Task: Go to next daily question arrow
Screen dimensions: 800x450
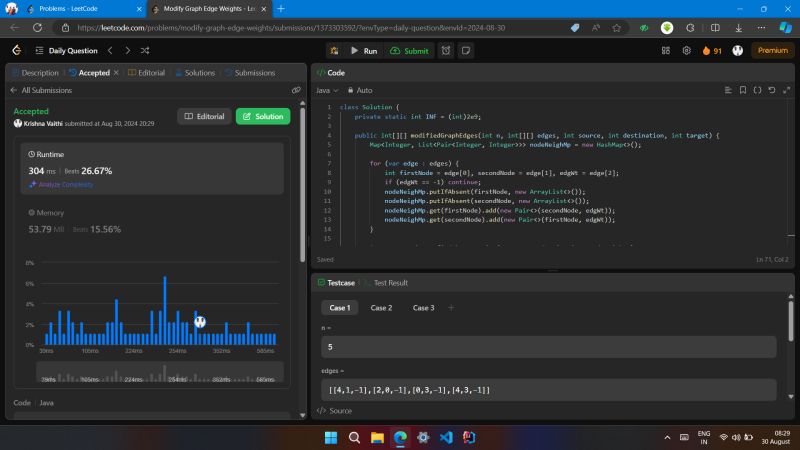Action: click(x=126, y=50)
